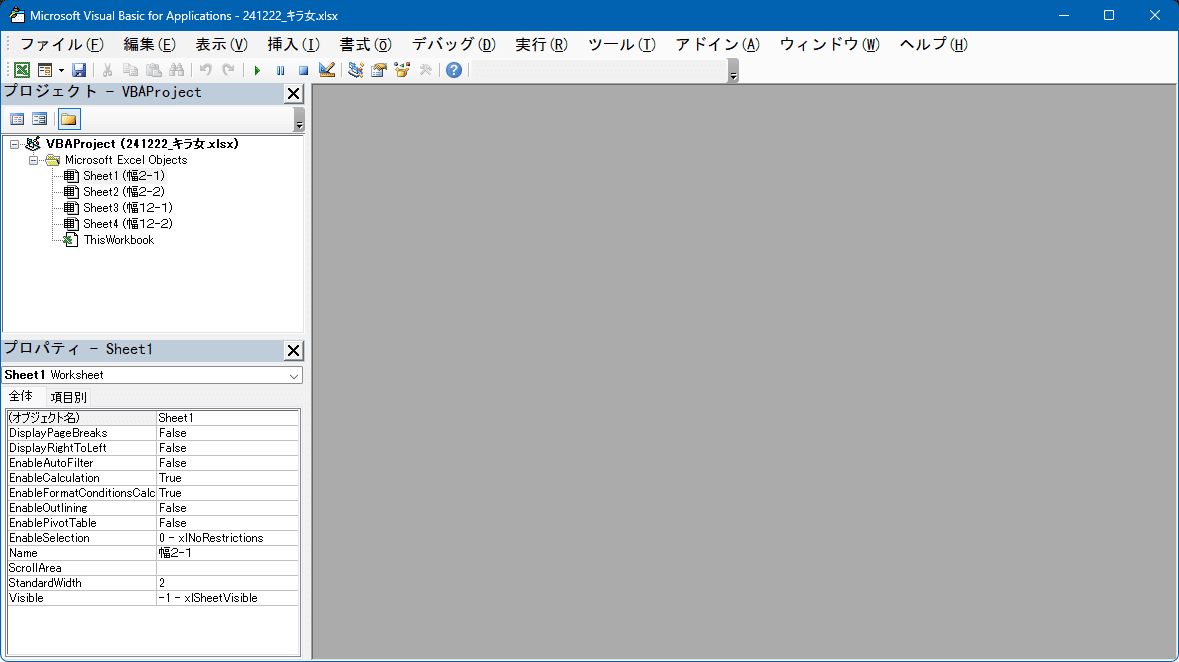The image size is (1179, 662).
Task: Select Sheet3 (幅12-1) in tree
Action: pos(128,208)
